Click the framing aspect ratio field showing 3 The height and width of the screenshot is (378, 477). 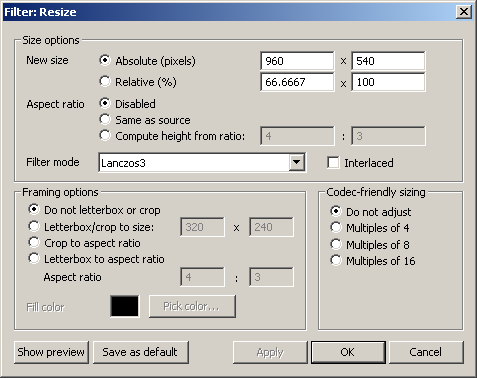(271, 277)
